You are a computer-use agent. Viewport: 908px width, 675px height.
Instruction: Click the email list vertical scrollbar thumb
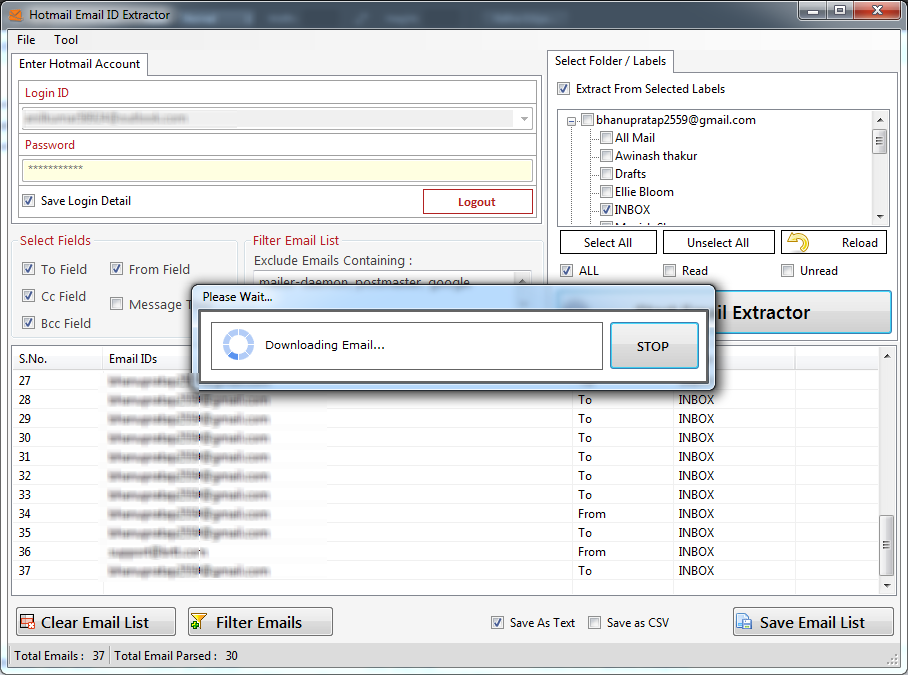coord(887,545)
